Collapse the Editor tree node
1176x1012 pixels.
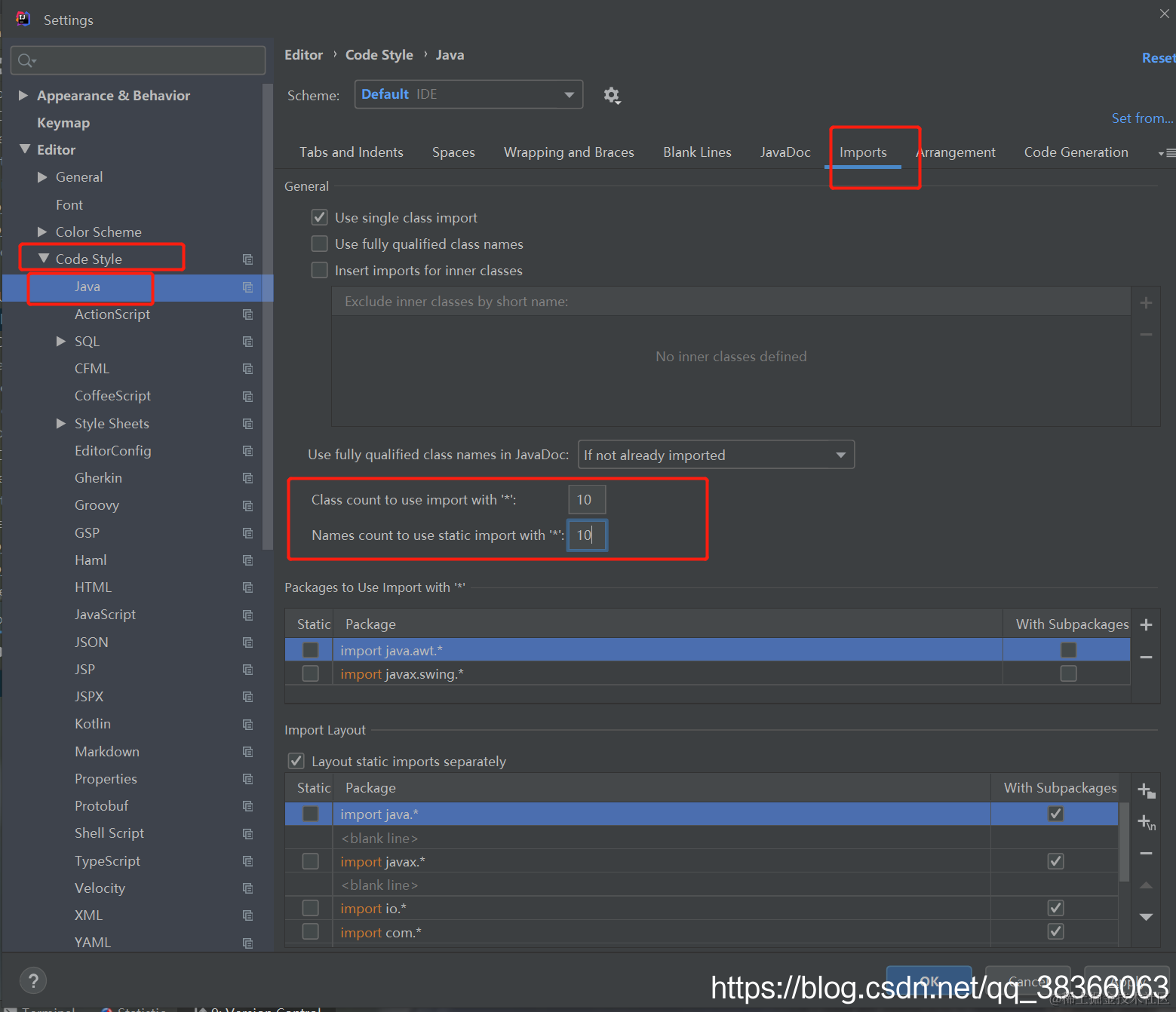coord(25,149)
